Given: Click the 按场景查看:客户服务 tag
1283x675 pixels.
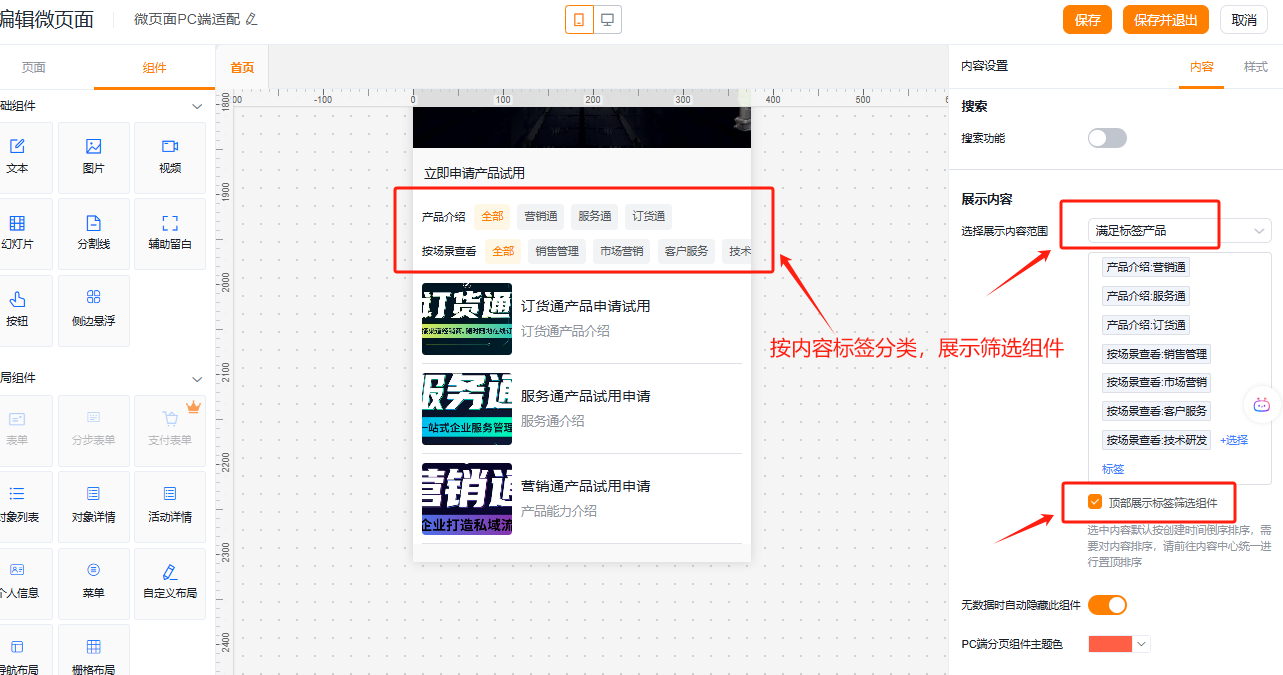Looking at the screenshot, I should coord(1157,411).
